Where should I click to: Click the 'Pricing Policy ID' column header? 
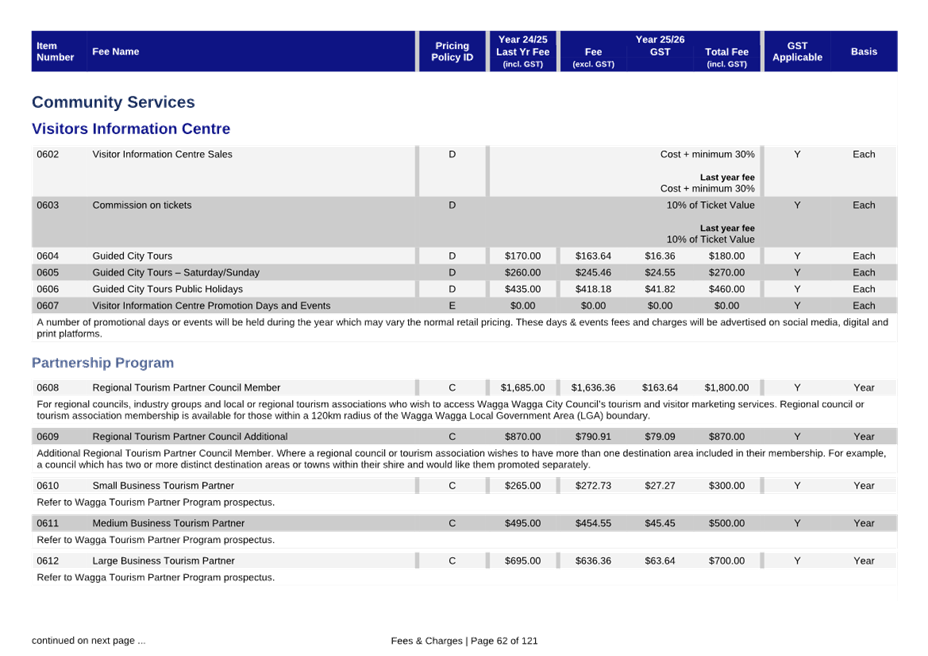452,52
